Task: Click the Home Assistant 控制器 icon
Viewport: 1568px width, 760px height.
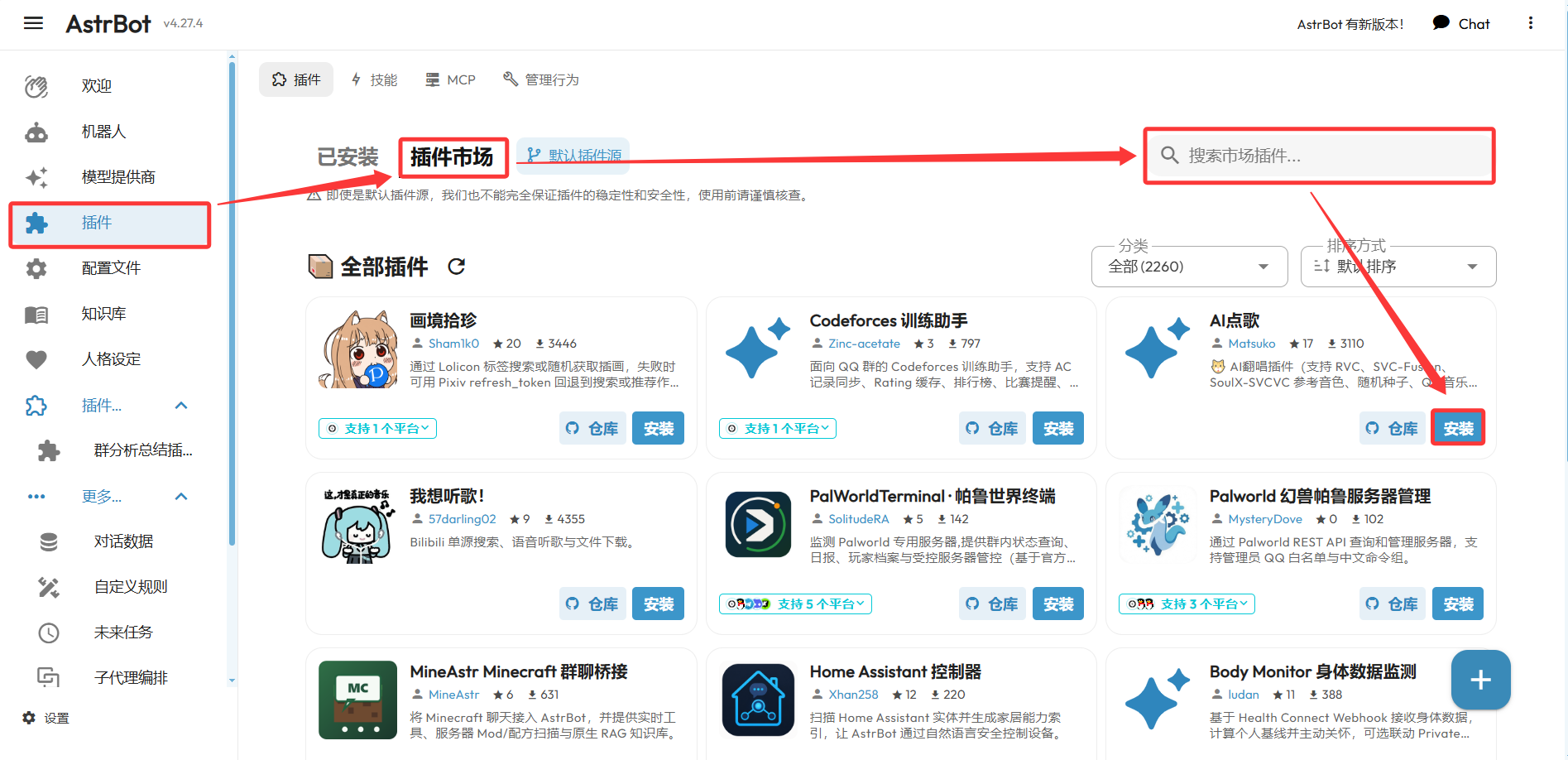Action: (758, 700)
